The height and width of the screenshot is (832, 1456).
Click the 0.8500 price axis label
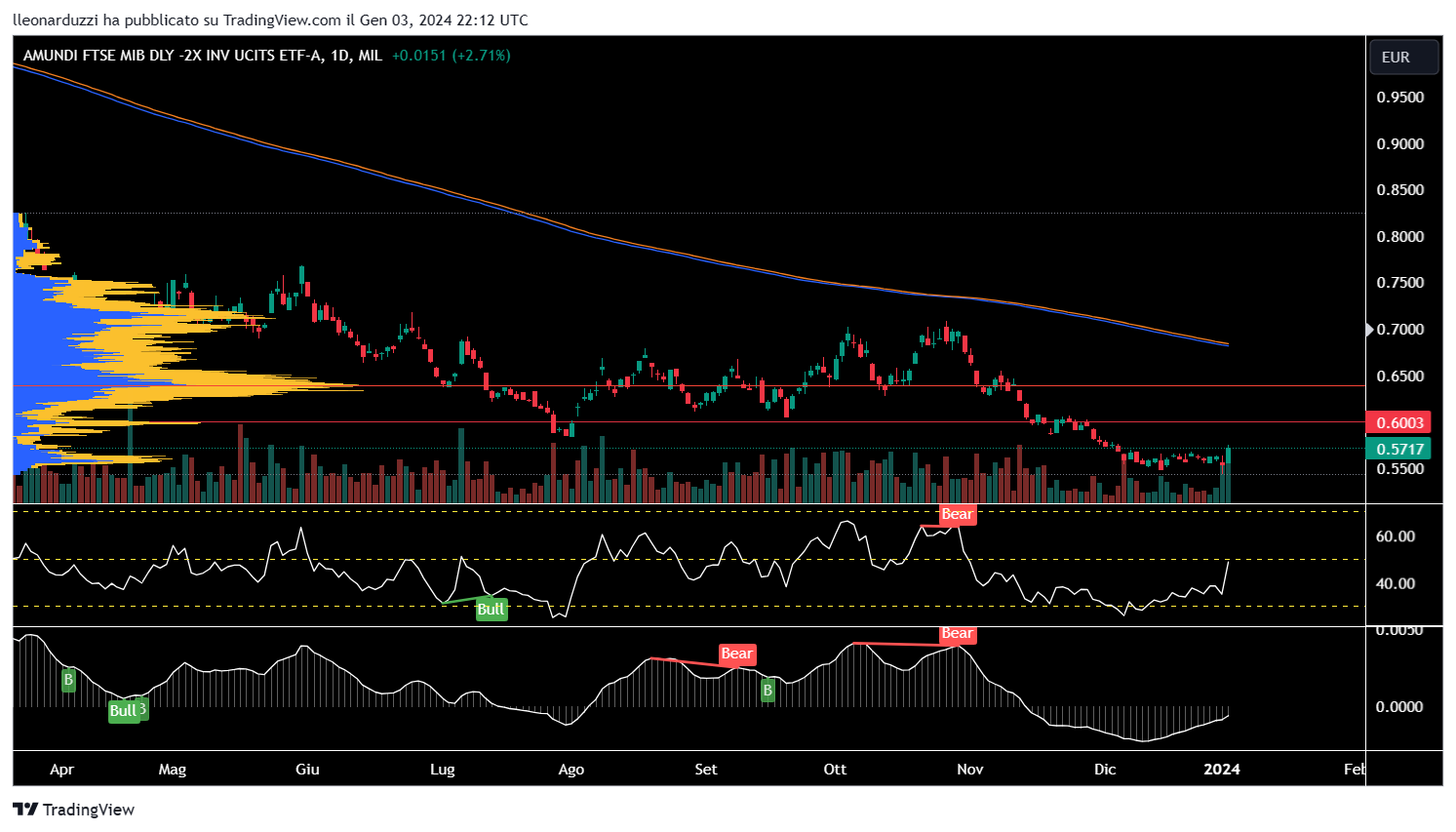point(1400,190)
